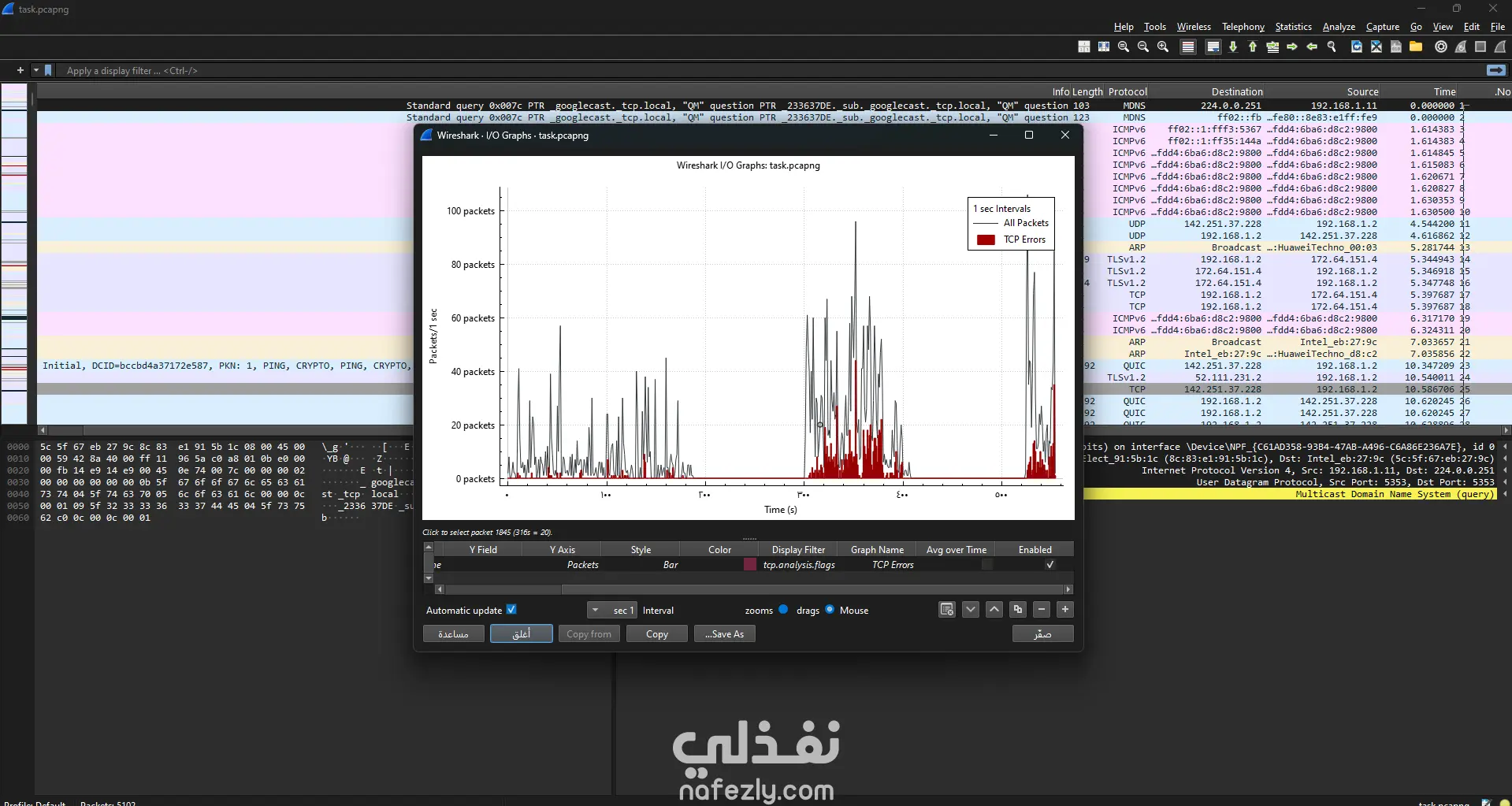The image size is (1512, 806).
Task: Zoom in the main window text
Action: pos(1163,47)
